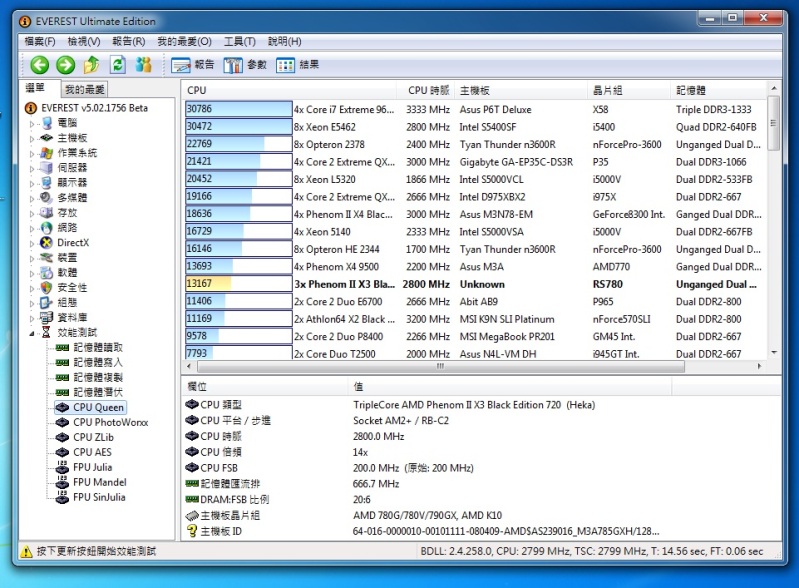This screenshot has width=799, height=588.
Task: Open the 報告 report toolbar button
Action: (x=193, y=65)
